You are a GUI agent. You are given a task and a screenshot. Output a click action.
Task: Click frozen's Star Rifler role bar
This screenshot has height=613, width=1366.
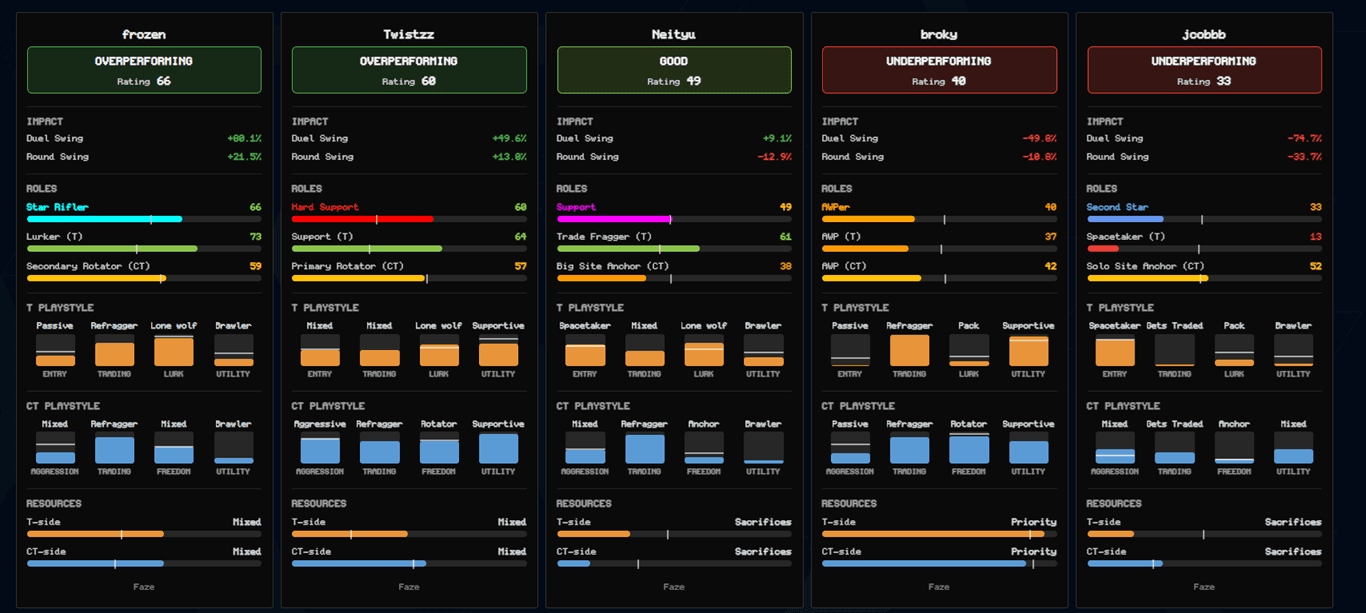(x=144, y=218)
